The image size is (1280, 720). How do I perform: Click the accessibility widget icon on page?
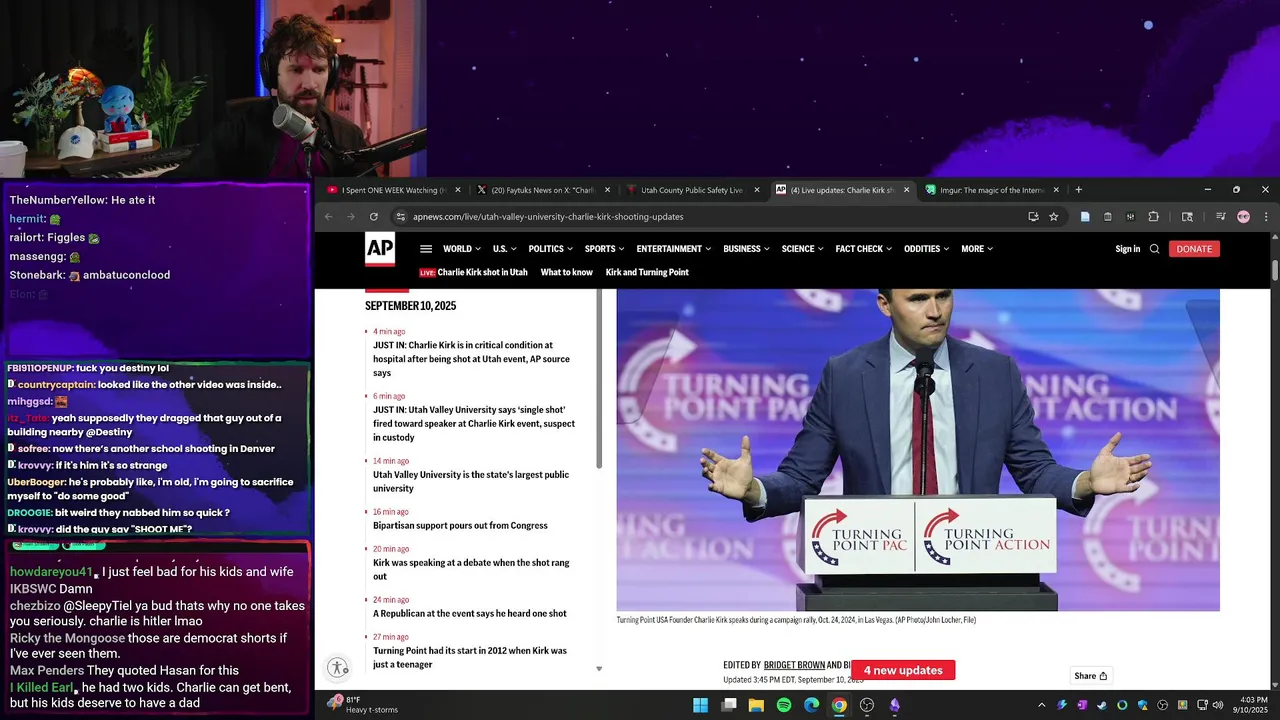coord(338,668)
